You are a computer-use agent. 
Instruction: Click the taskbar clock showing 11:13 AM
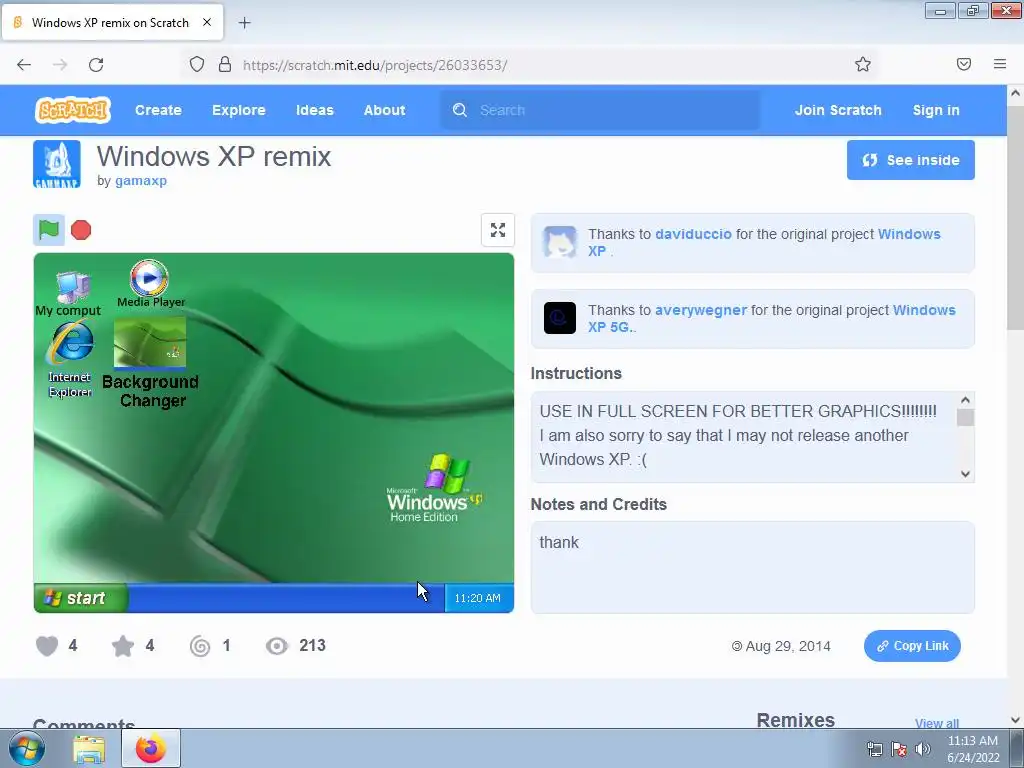click(972, 749)
